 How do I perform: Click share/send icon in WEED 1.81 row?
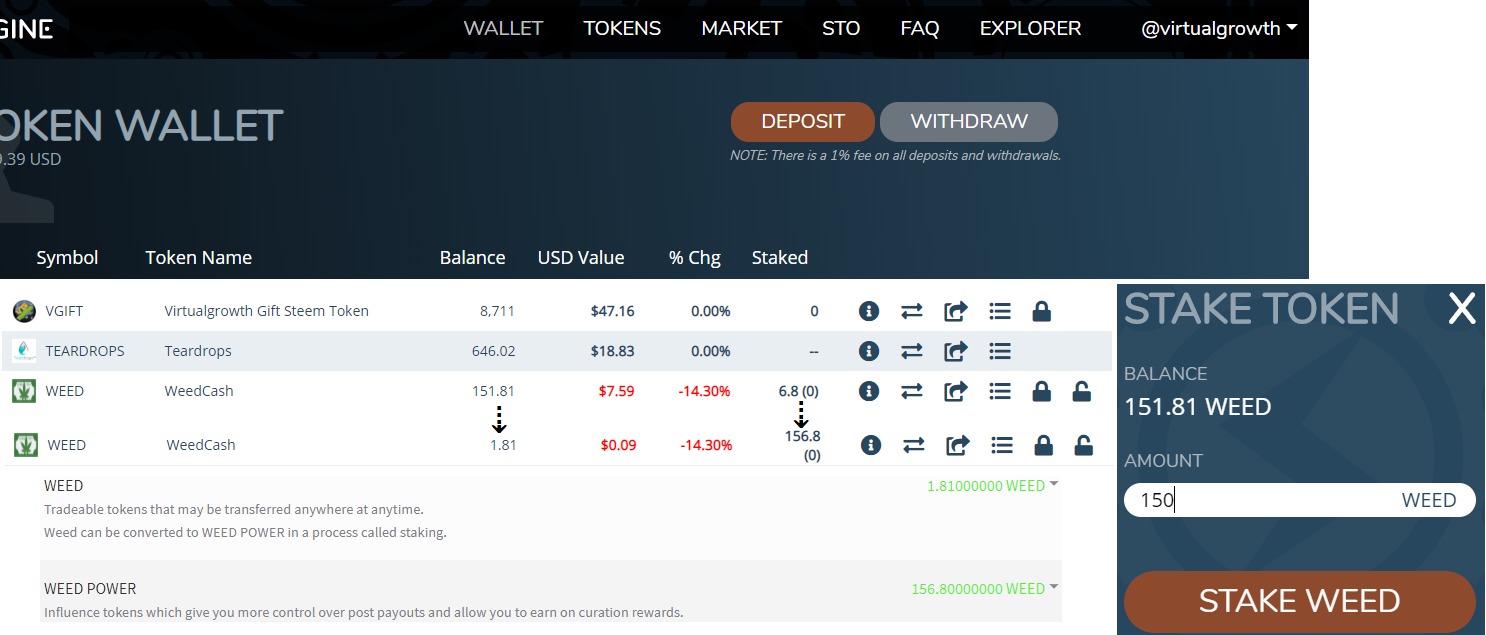click(957, 445)
